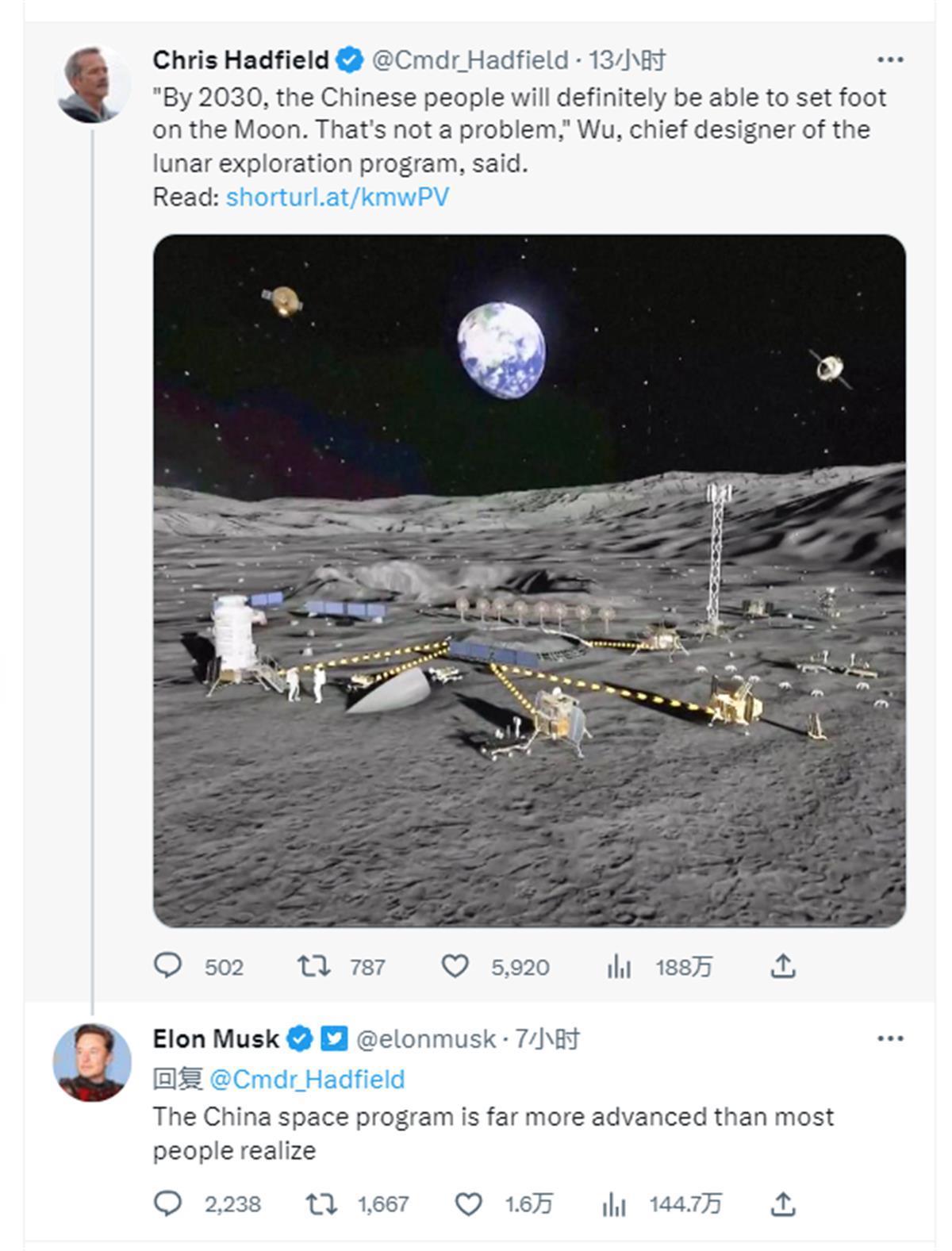Share Chris Hadfield's tweet

click(782, 965)
